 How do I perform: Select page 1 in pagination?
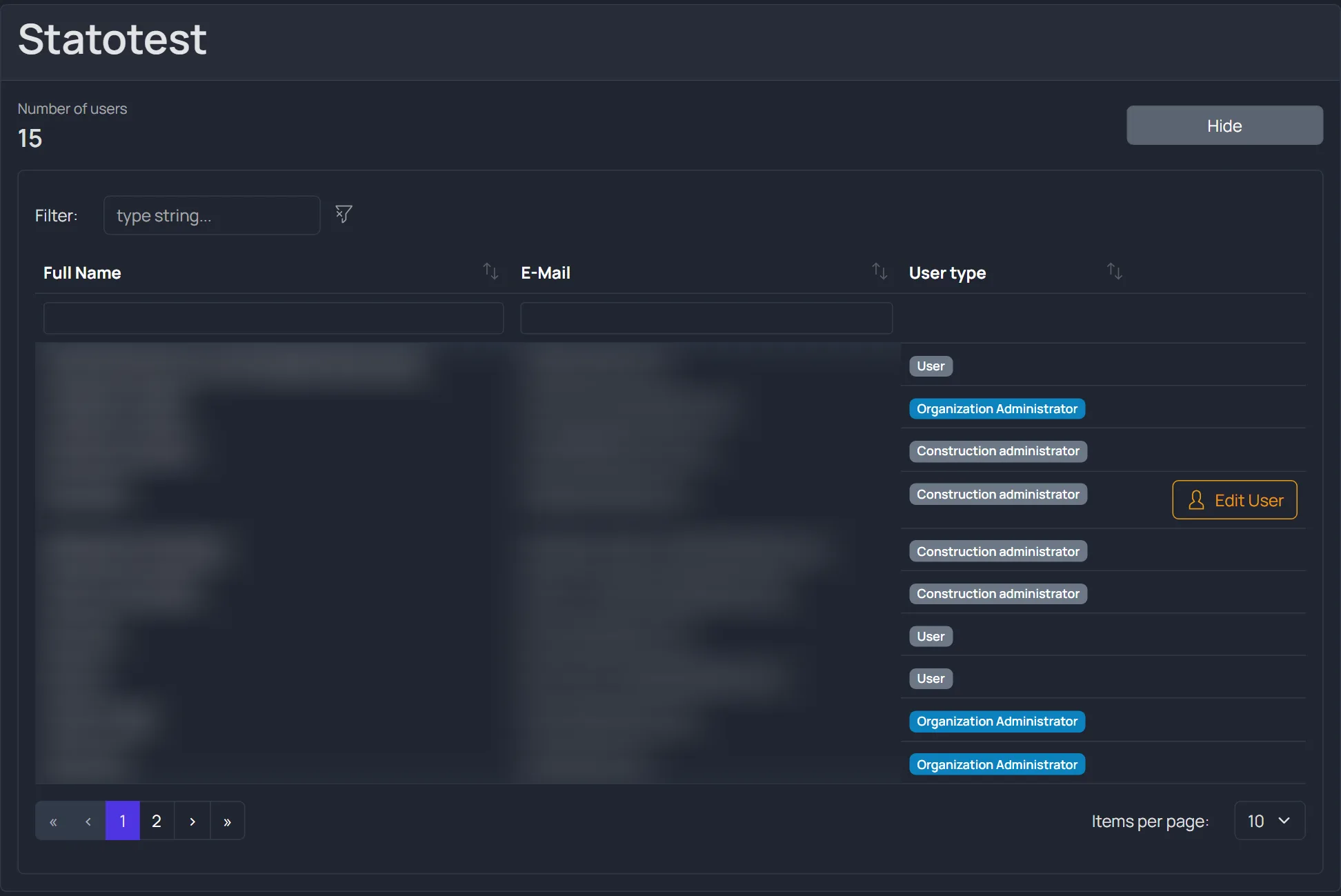tap(123, 821)
